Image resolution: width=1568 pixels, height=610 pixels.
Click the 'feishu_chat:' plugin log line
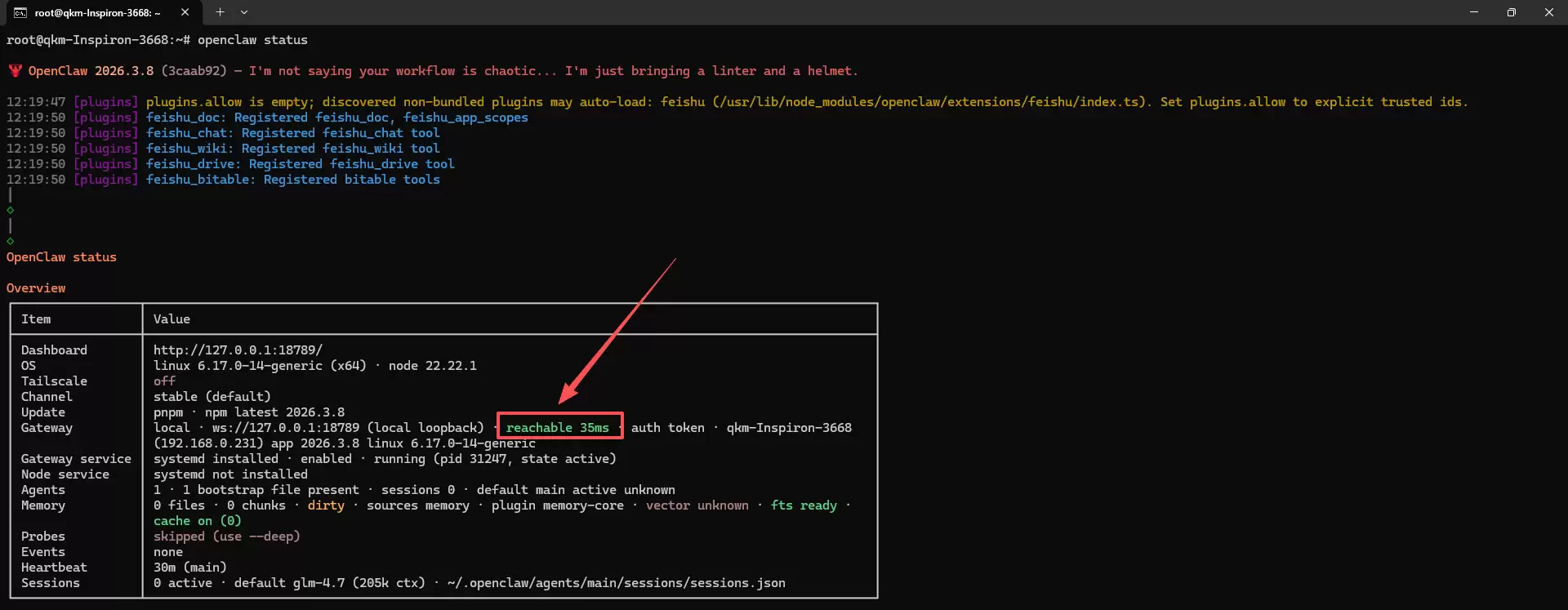click(223, 133)
